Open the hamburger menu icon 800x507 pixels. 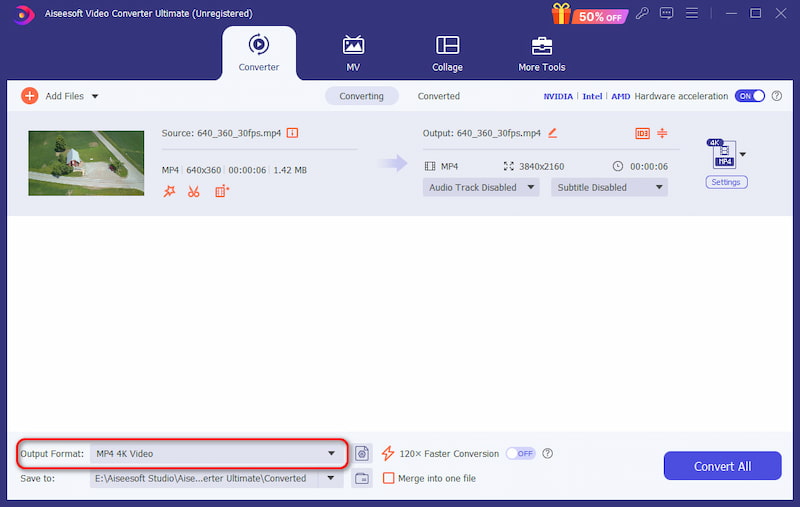tap(692, 13)
